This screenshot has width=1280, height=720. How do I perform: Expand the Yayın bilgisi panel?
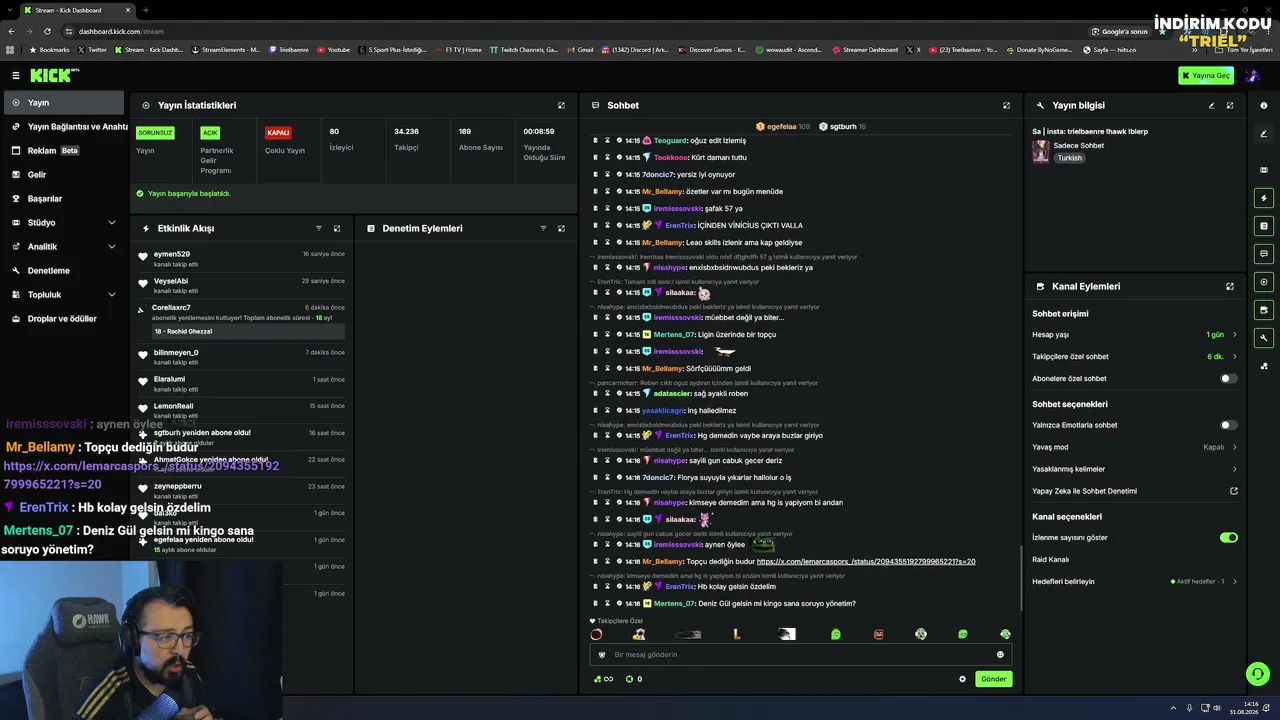point(1230,105)
